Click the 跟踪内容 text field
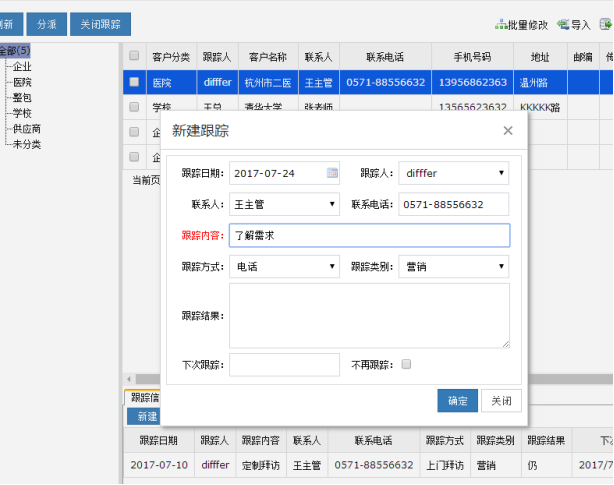The image size is (614, 485). [x=369, y=235]
